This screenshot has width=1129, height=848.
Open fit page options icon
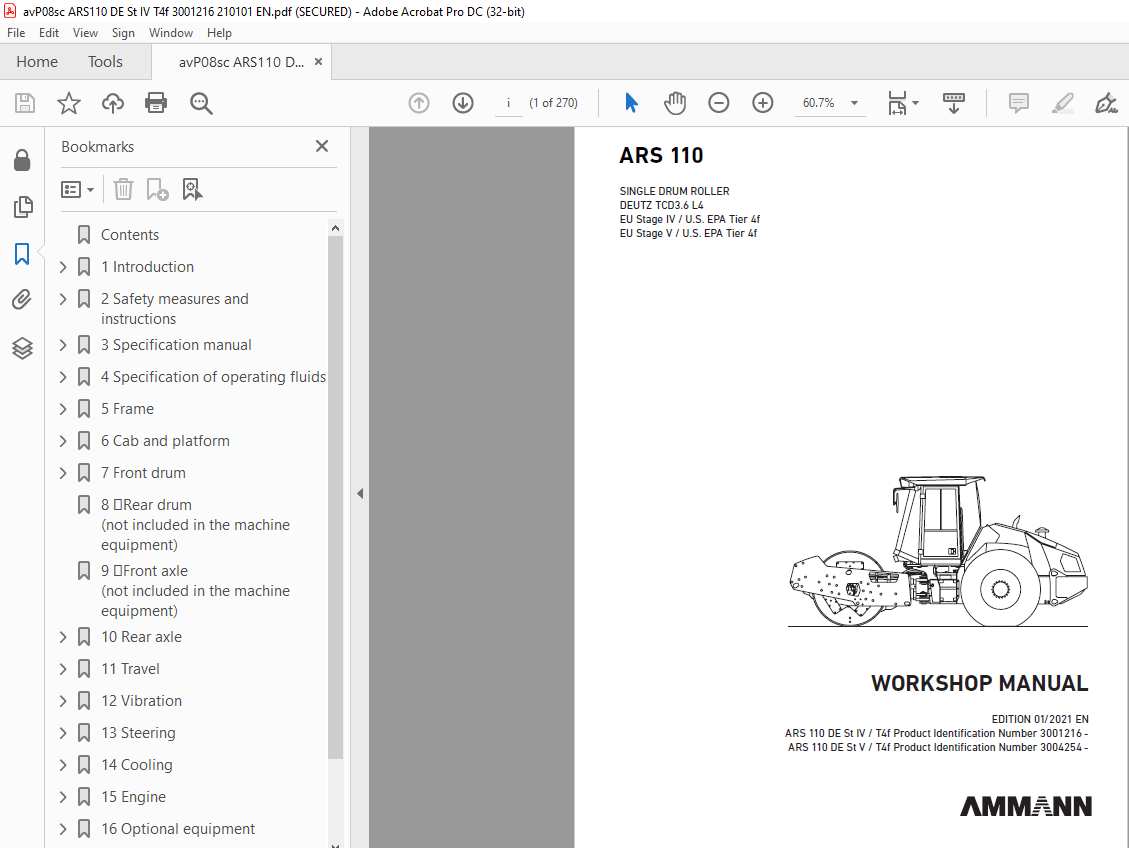tap(903, 103)
